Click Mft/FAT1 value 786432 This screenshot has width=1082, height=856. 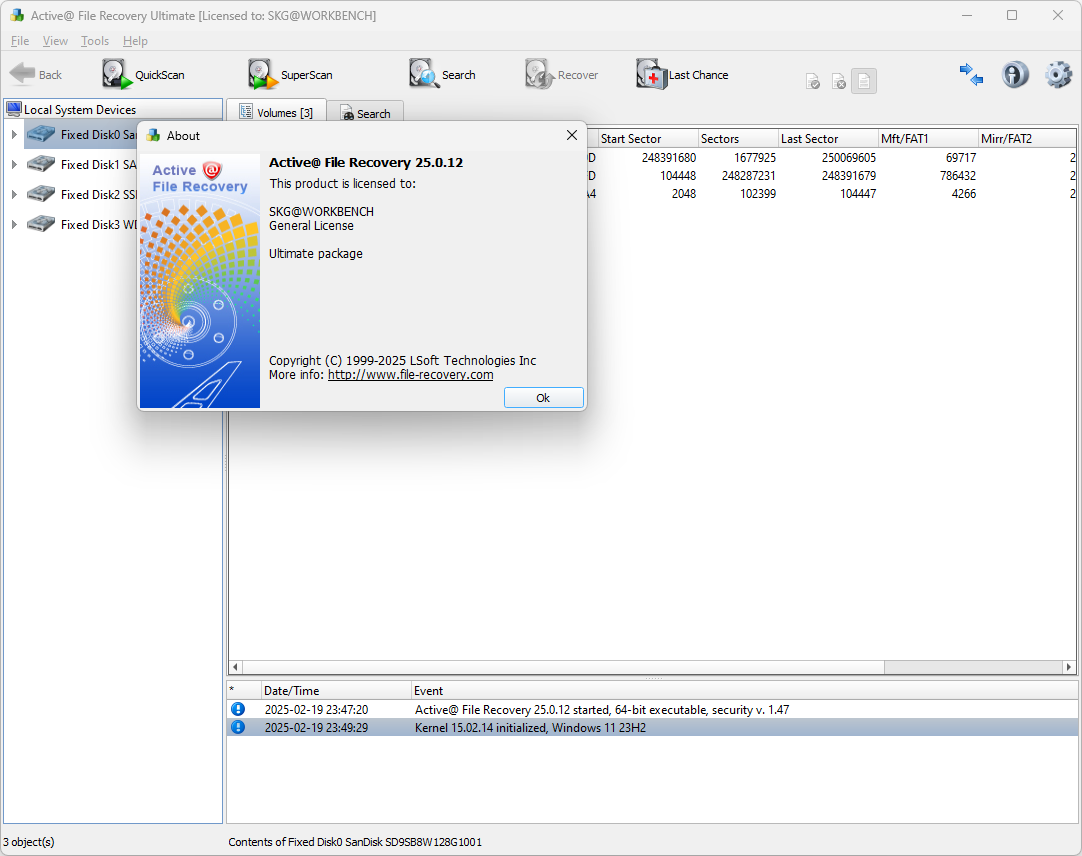click(958, 175)
